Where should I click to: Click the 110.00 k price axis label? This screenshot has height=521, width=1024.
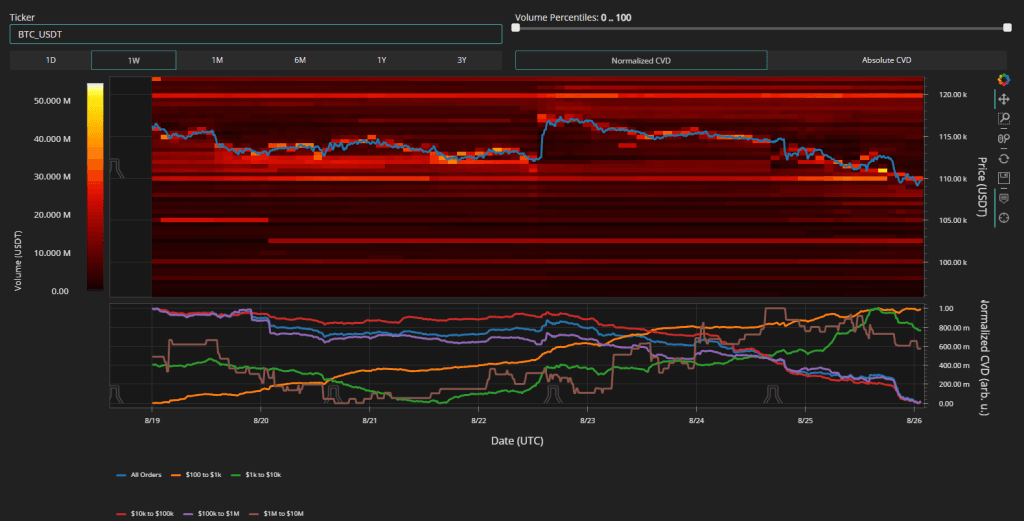(953, 178)
